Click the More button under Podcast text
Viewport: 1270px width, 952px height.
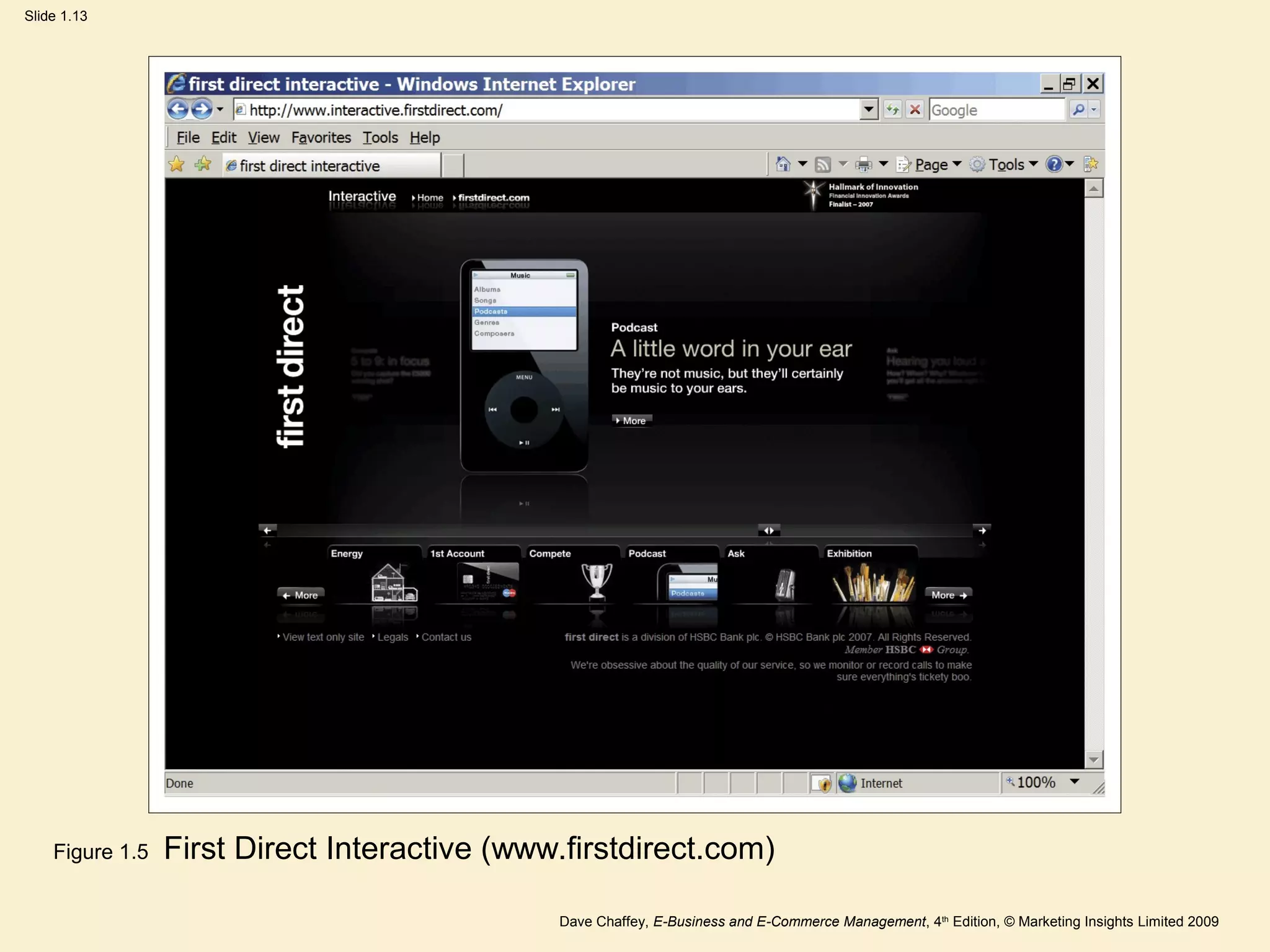pos(631,420)
